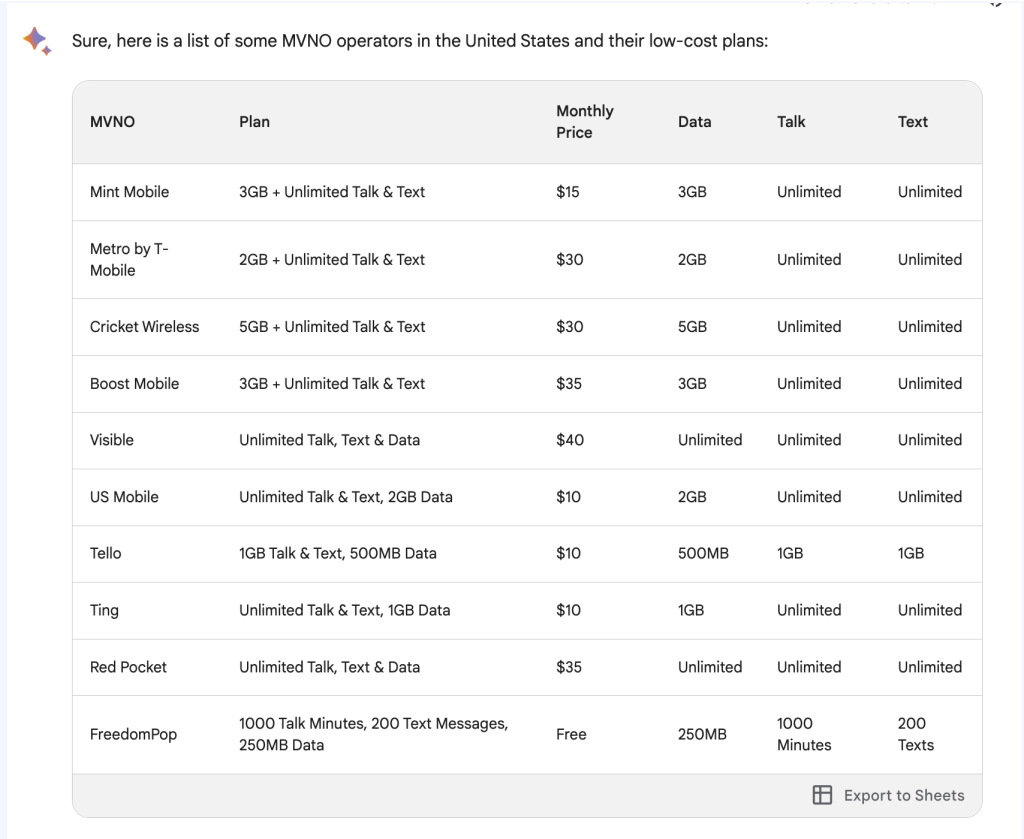This screenshot has height=839, width=1024.
Task: Click the Visible MVNO cell
Action: (111, 440)
